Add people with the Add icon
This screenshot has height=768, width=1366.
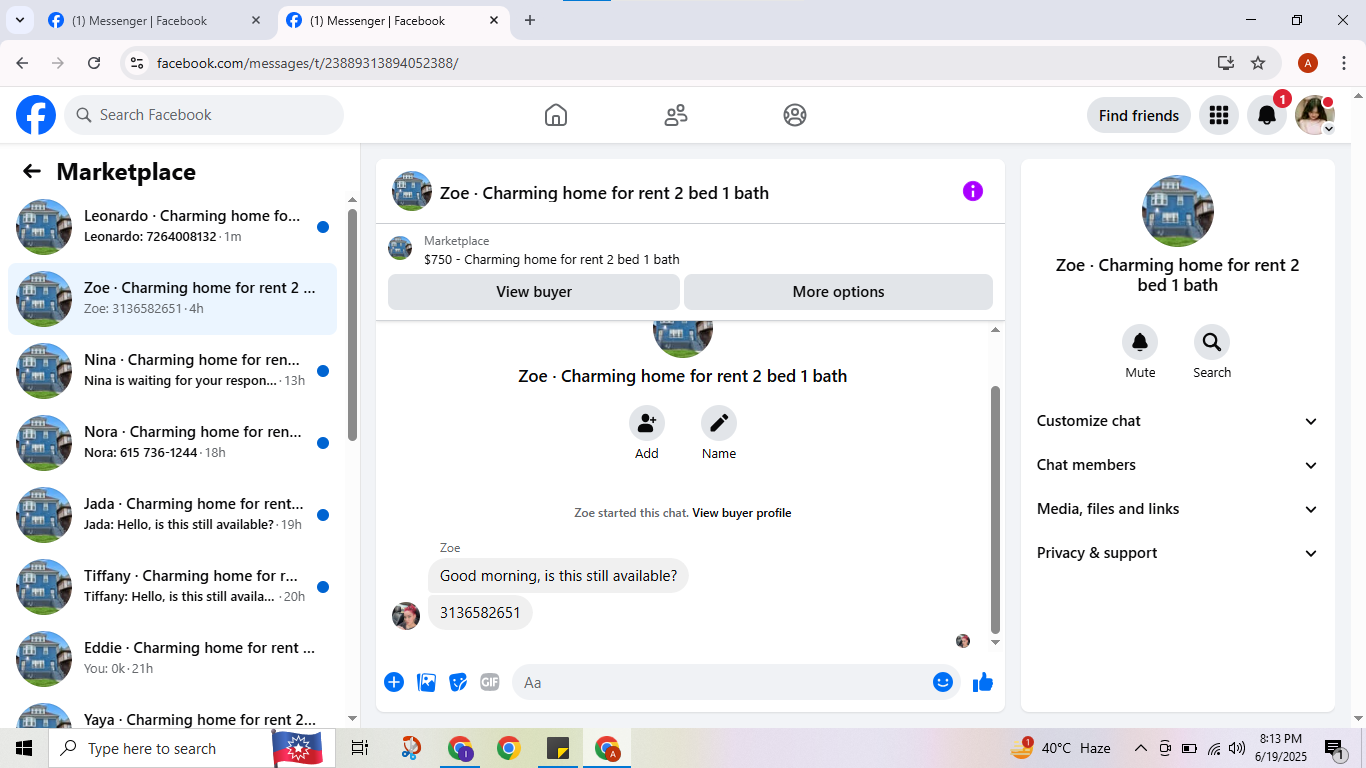pyautogui.click(x=647, y=423)
